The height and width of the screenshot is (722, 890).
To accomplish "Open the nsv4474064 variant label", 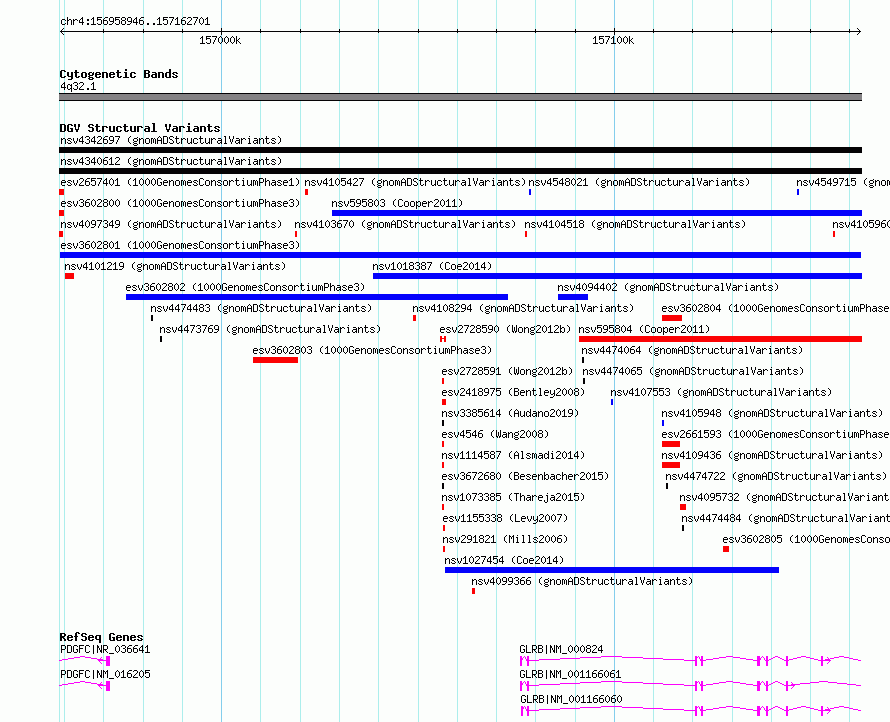I will [692, 350].
